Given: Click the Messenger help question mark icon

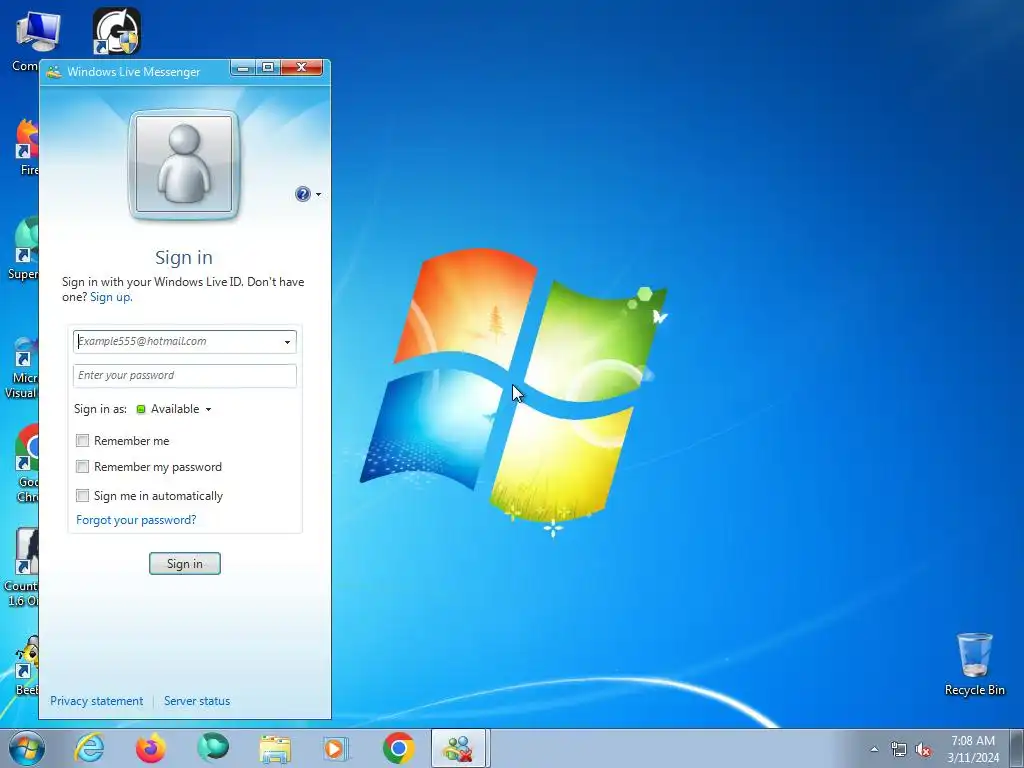Looking at the screenshot, I should tap(302, 194).
